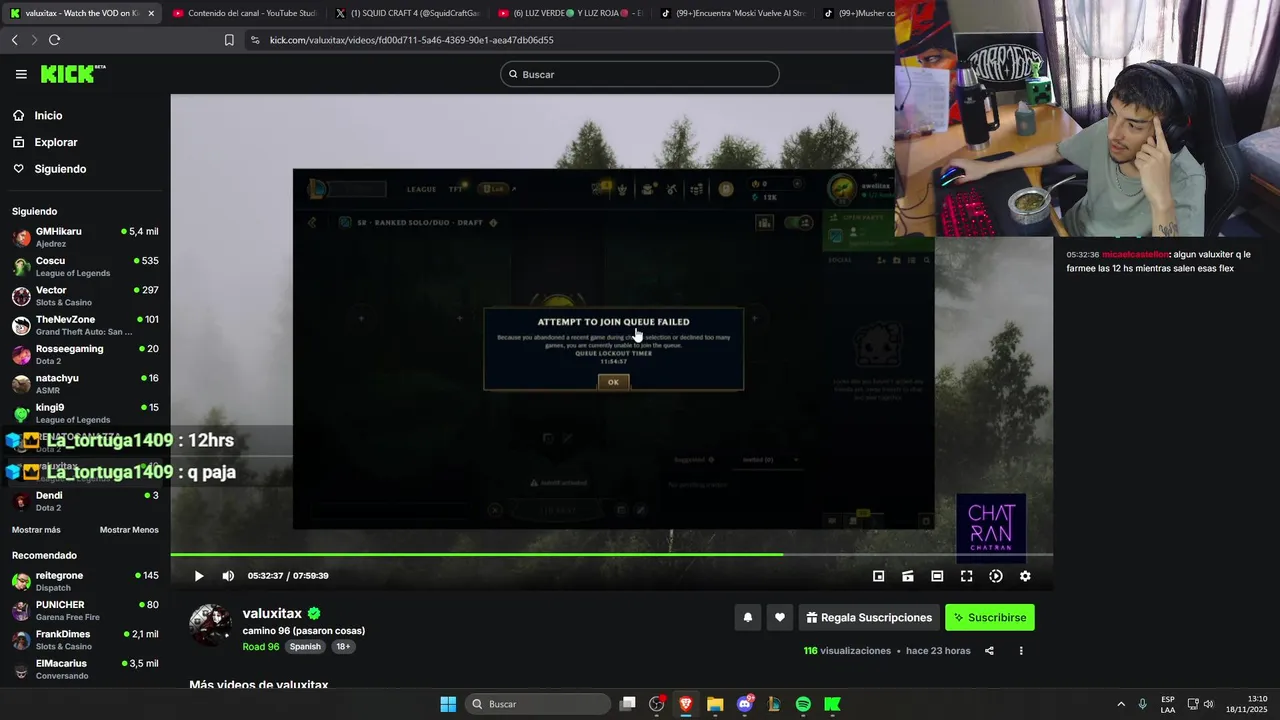The image size is (1280, 720).
Task: Open Discord from the taskbar
Action: (745, 704)
